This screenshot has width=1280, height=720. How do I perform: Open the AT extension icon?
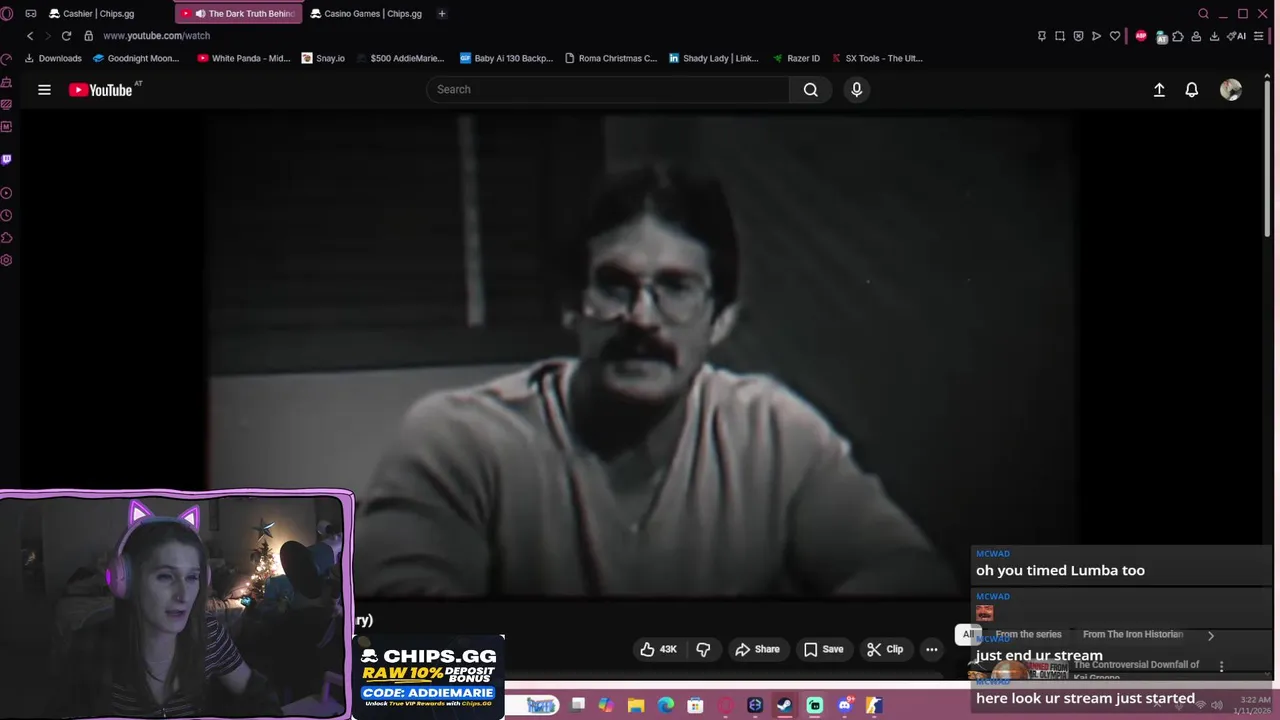pyautogui.click(x=1161, y=37)
